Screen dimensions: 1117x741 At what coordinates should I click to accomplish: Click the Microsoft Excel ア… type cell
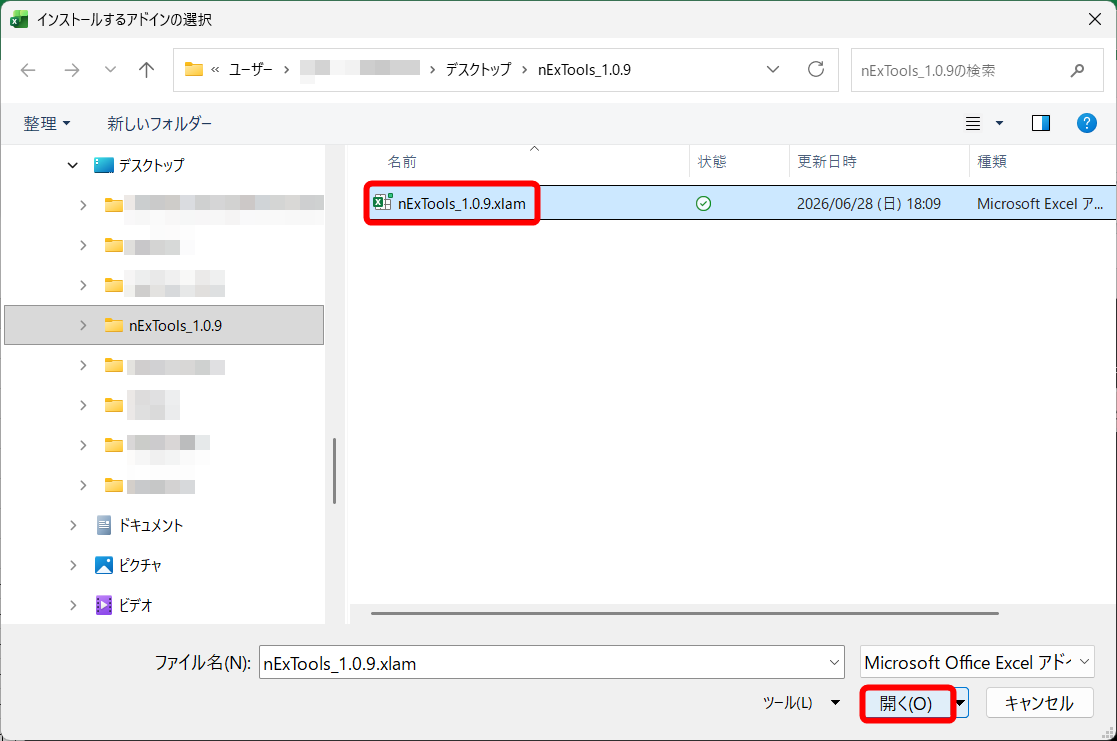[x=1040, y=204]
